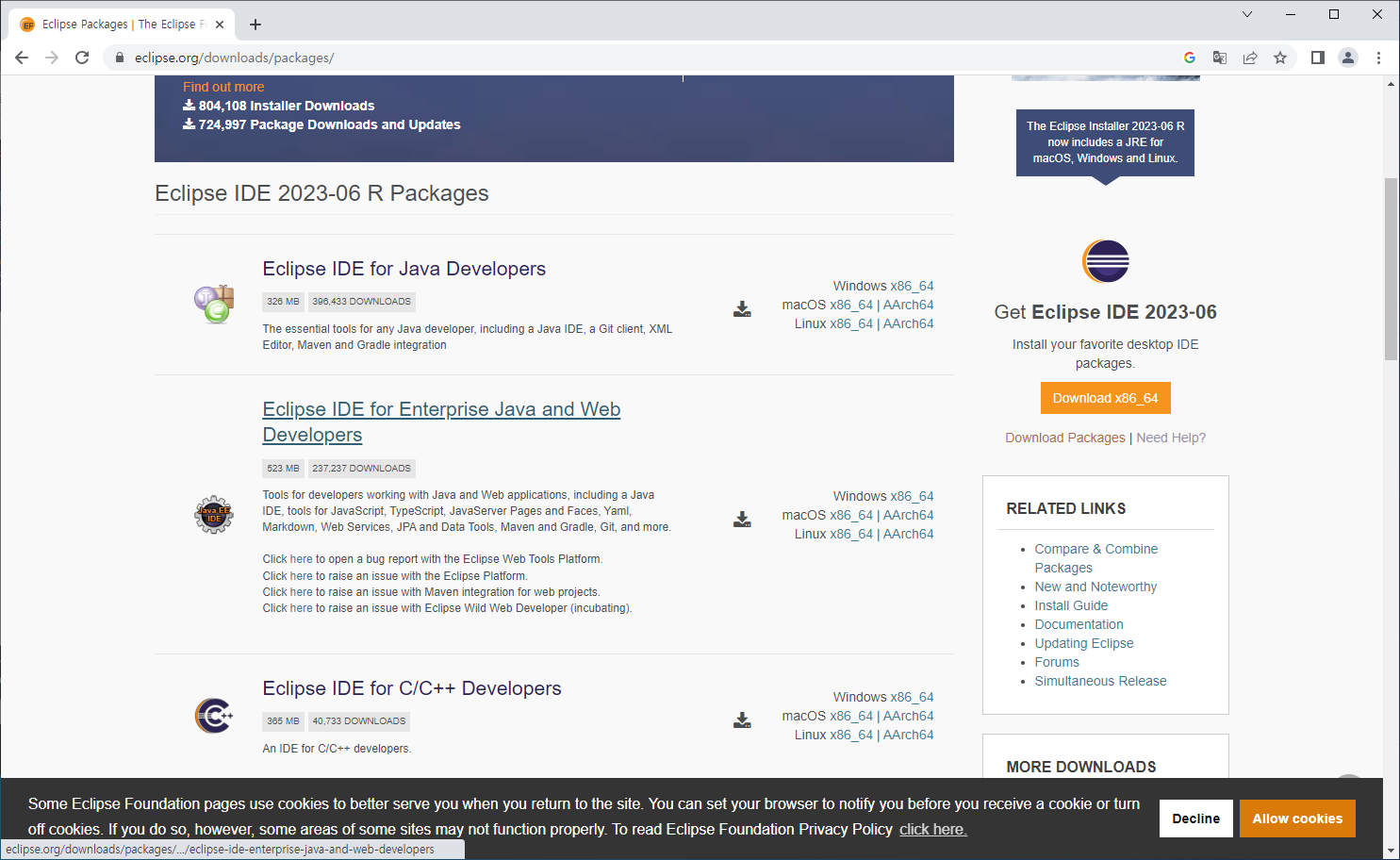This screenshot has width=1400, height=860.
Task: Click the translate page icon
Action: pyautogui.click(x=1220, y=58)
